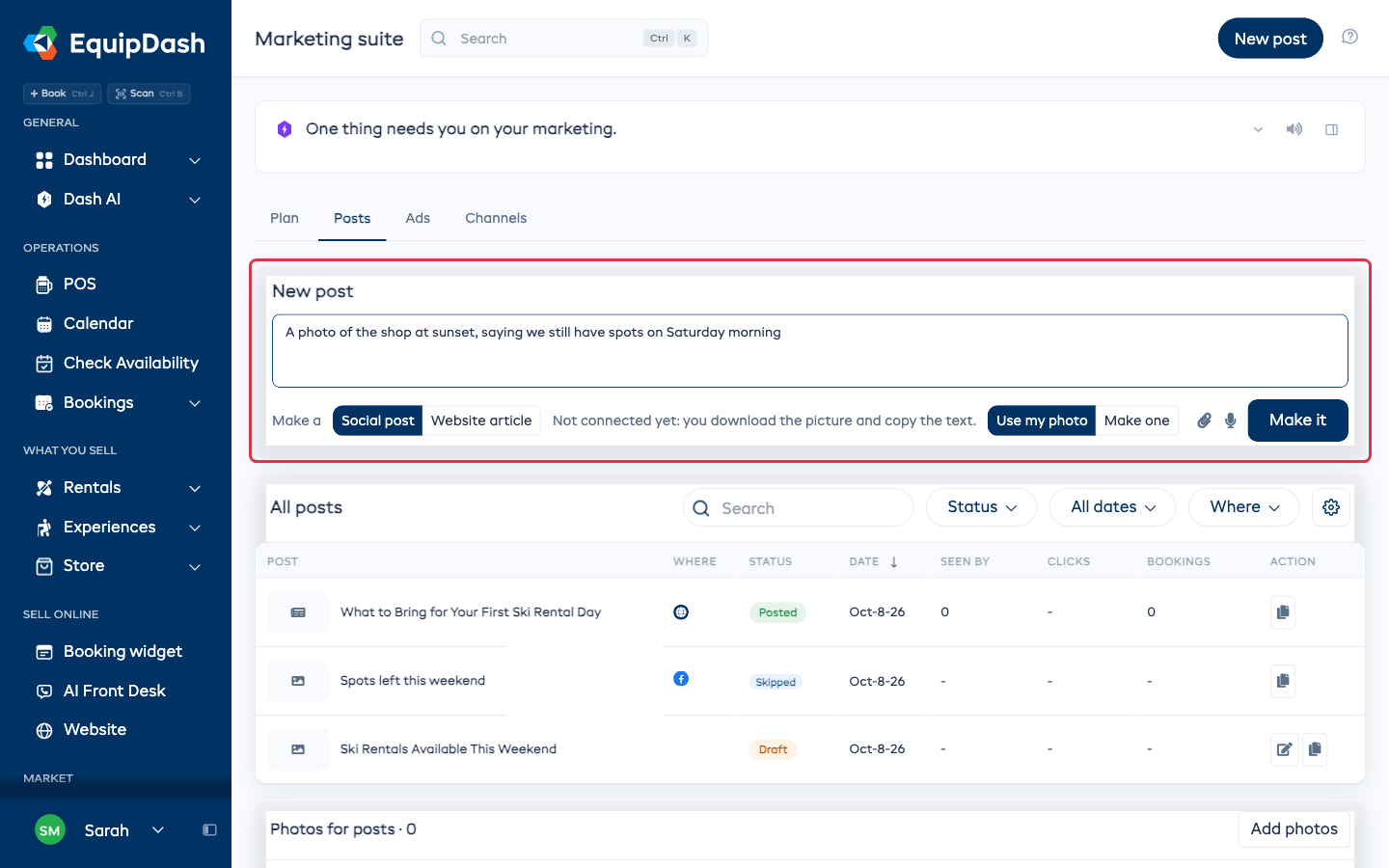The width and height of the screenshot is (1389, 868).
Task: Edit the 'Ski Rentals Available' draft post
Action: (1284, 749)
